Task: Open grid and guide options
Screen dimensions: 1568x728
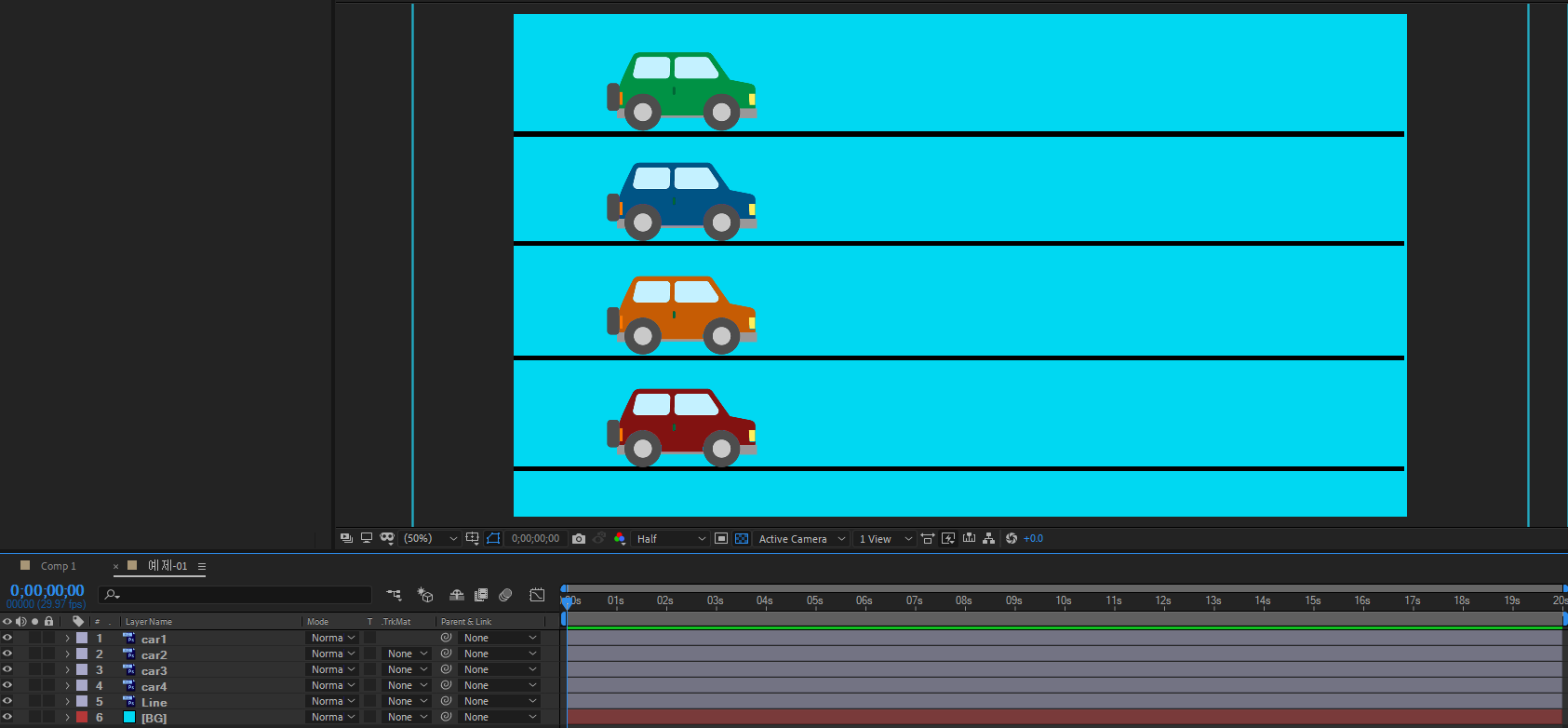Action: click(x=472, y=538)
